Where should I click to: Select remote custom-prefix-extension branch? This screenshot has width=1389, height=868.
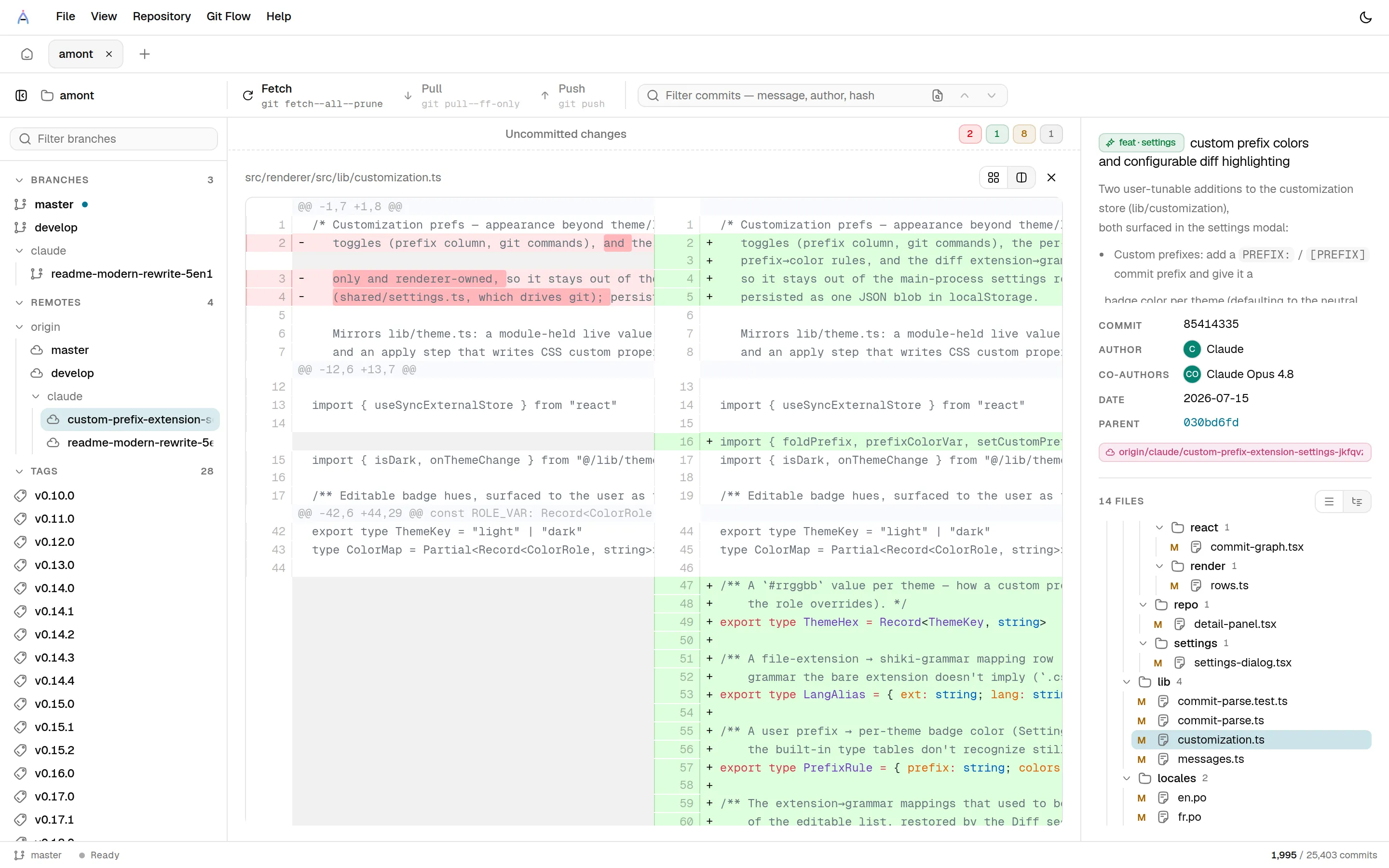(x=130, y=420)
